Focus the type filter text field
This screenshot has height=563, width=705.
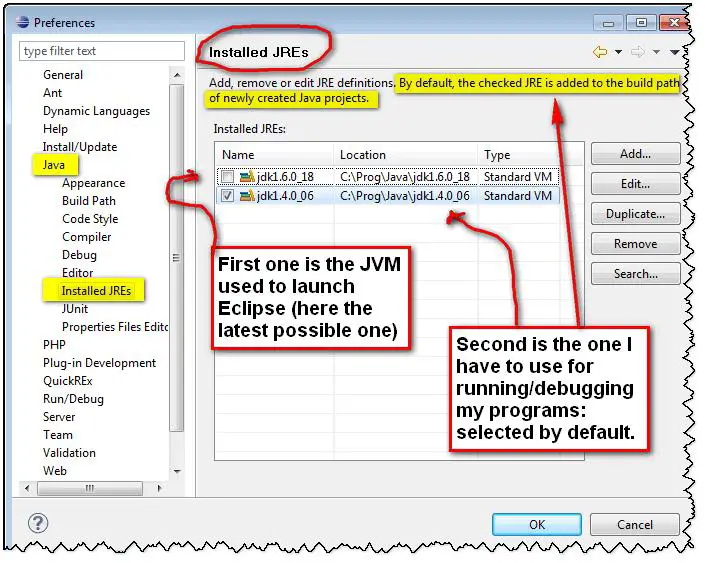(102, 51)
